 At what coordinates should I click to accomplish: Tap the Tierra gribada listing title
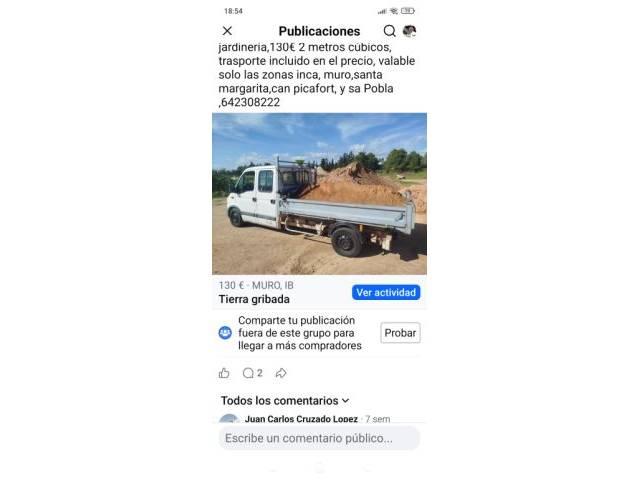254,299
